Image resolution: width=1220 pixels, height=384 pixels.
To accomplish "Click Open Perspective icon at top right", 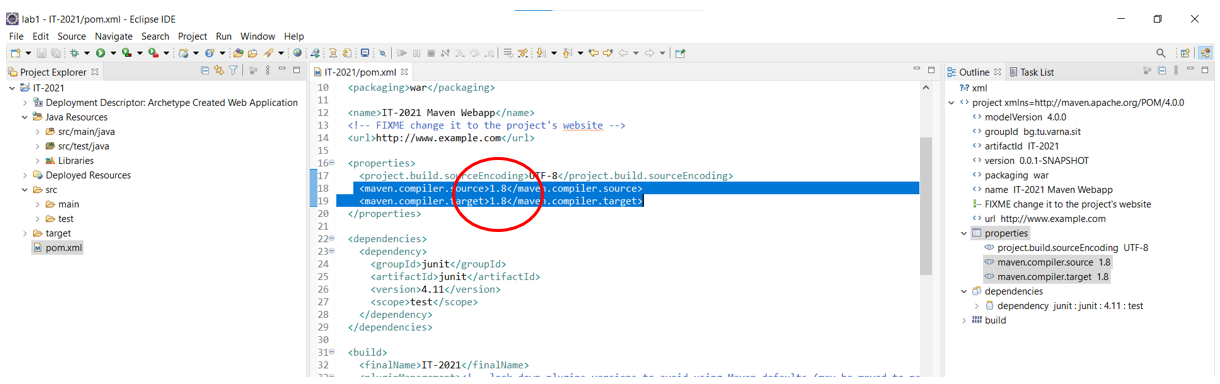I will click(1185, 53).
